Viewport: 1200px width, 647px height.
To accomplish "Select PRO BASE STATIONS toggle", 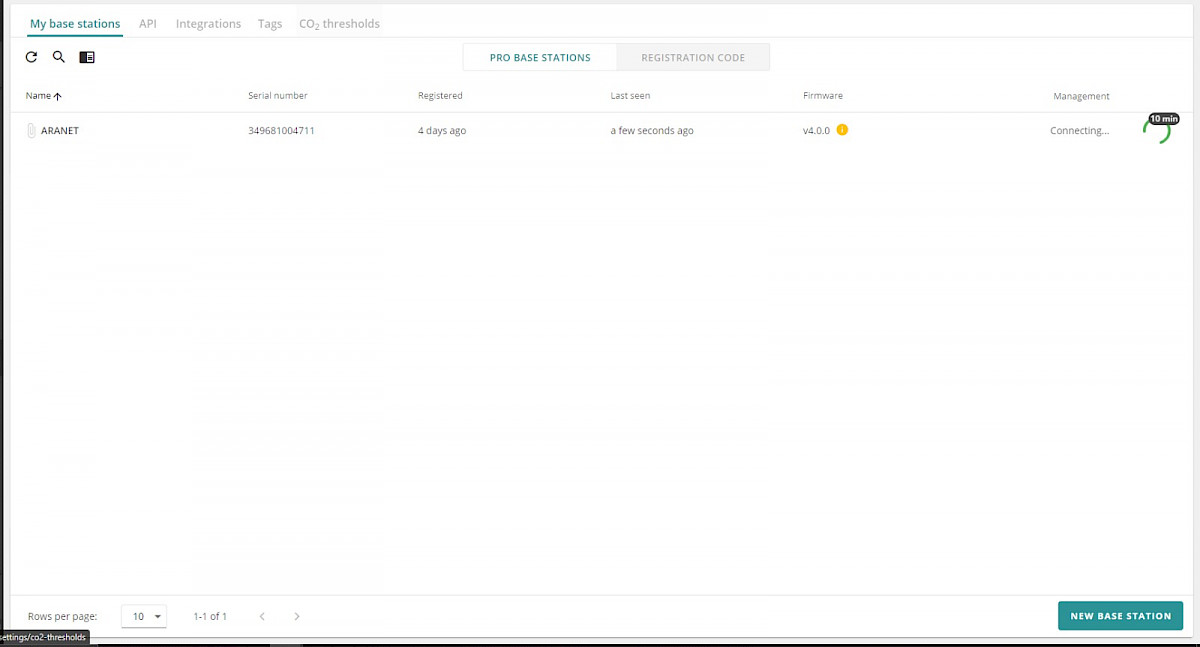I will tap(540, 57).
